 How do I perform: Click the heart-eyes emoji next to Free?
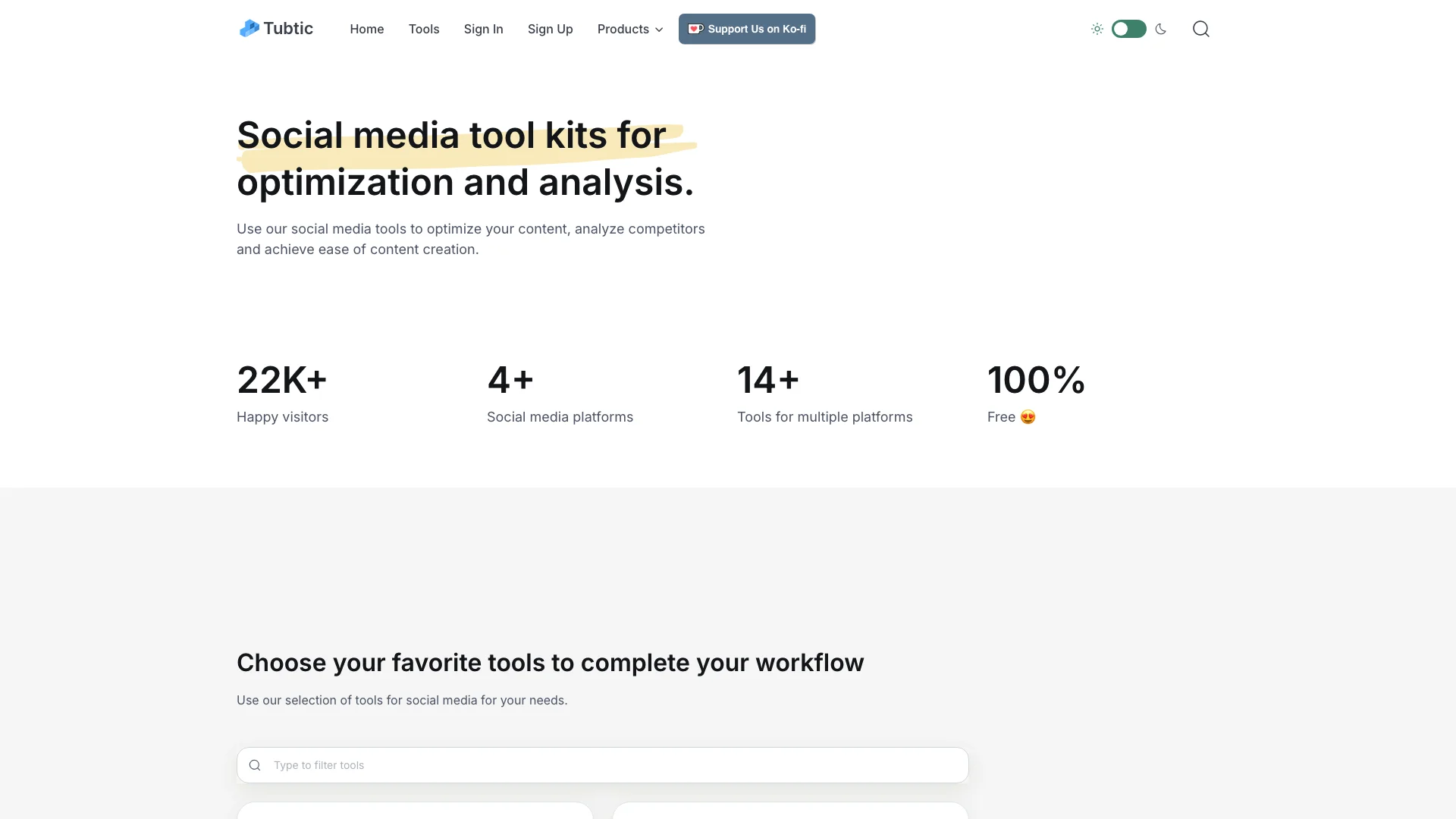pyautogui.click(x=1028, y=417)
